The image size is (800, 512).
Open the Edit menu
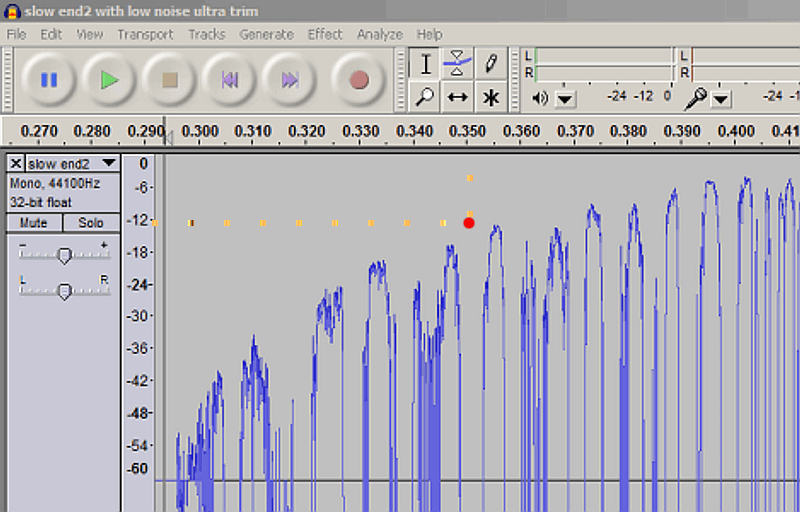click(x=51, y=35)
